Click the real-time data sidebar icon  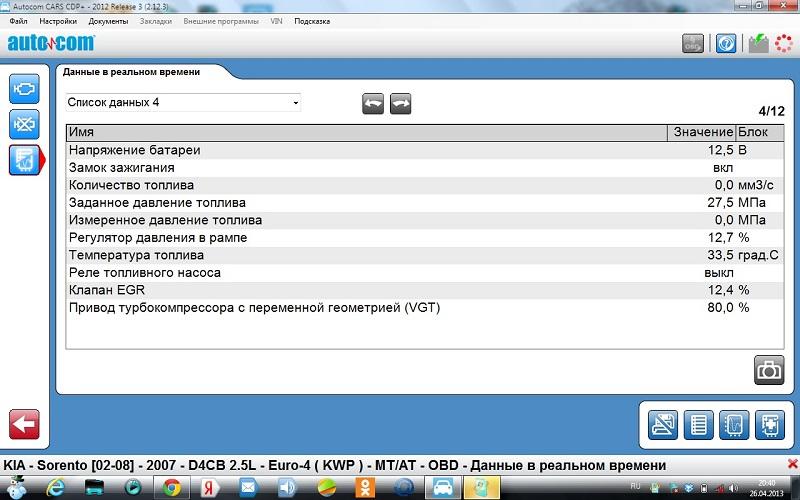pos(24,159)
